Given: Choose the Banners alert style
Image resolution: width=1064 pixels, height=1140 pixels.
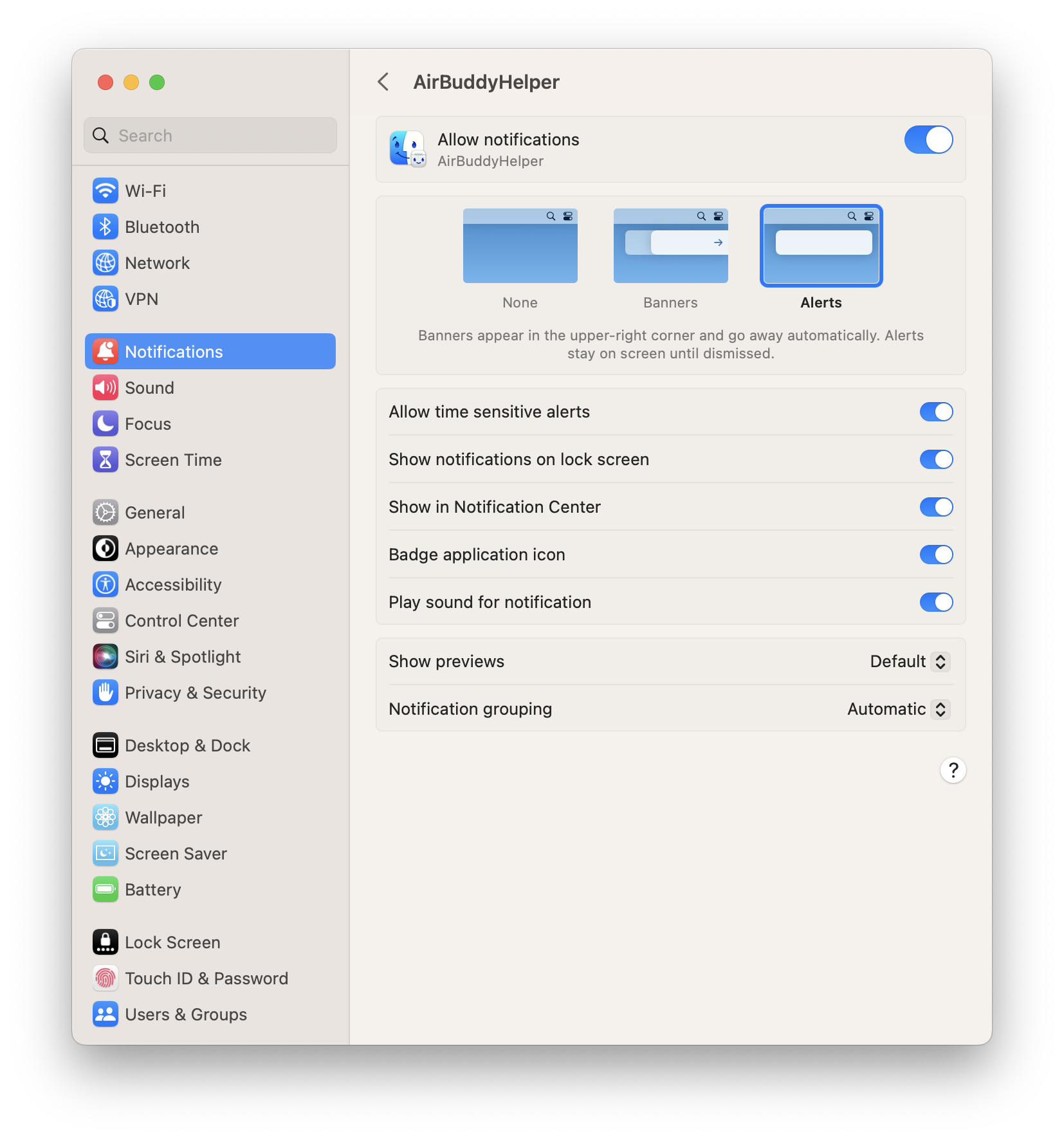Looking at the screenshot, I should (x=670, y=246).
